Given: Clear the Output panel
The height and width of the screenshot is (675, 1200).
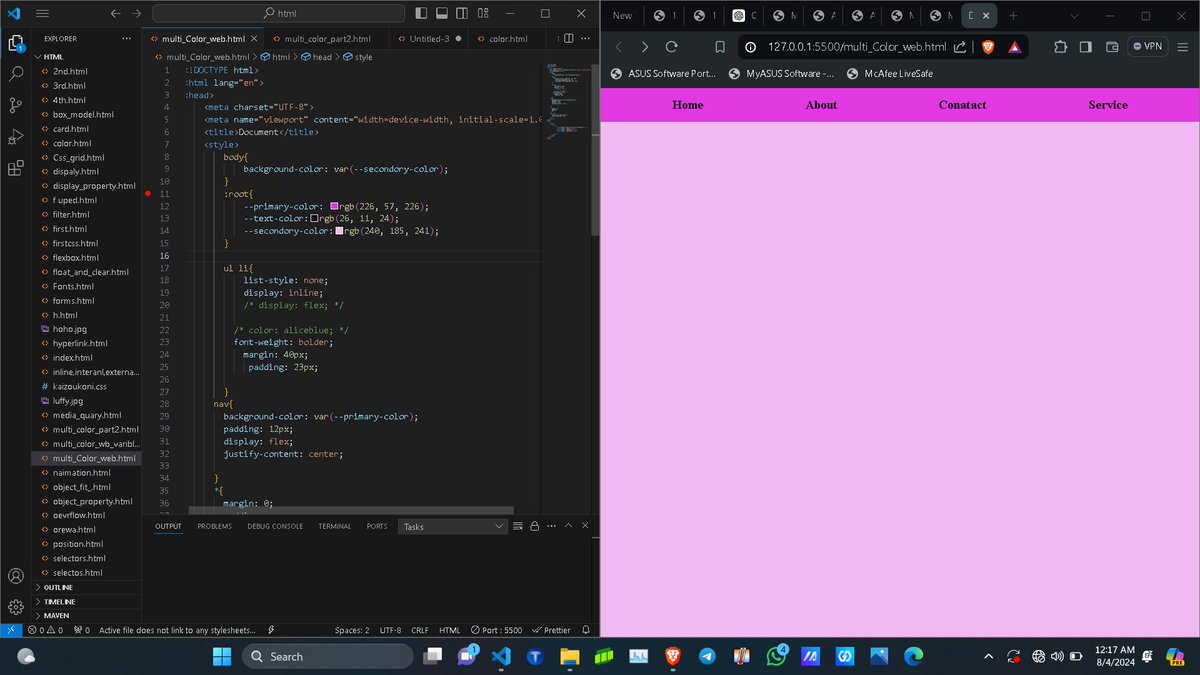Looking at the screenshot, I should (518, 526).
